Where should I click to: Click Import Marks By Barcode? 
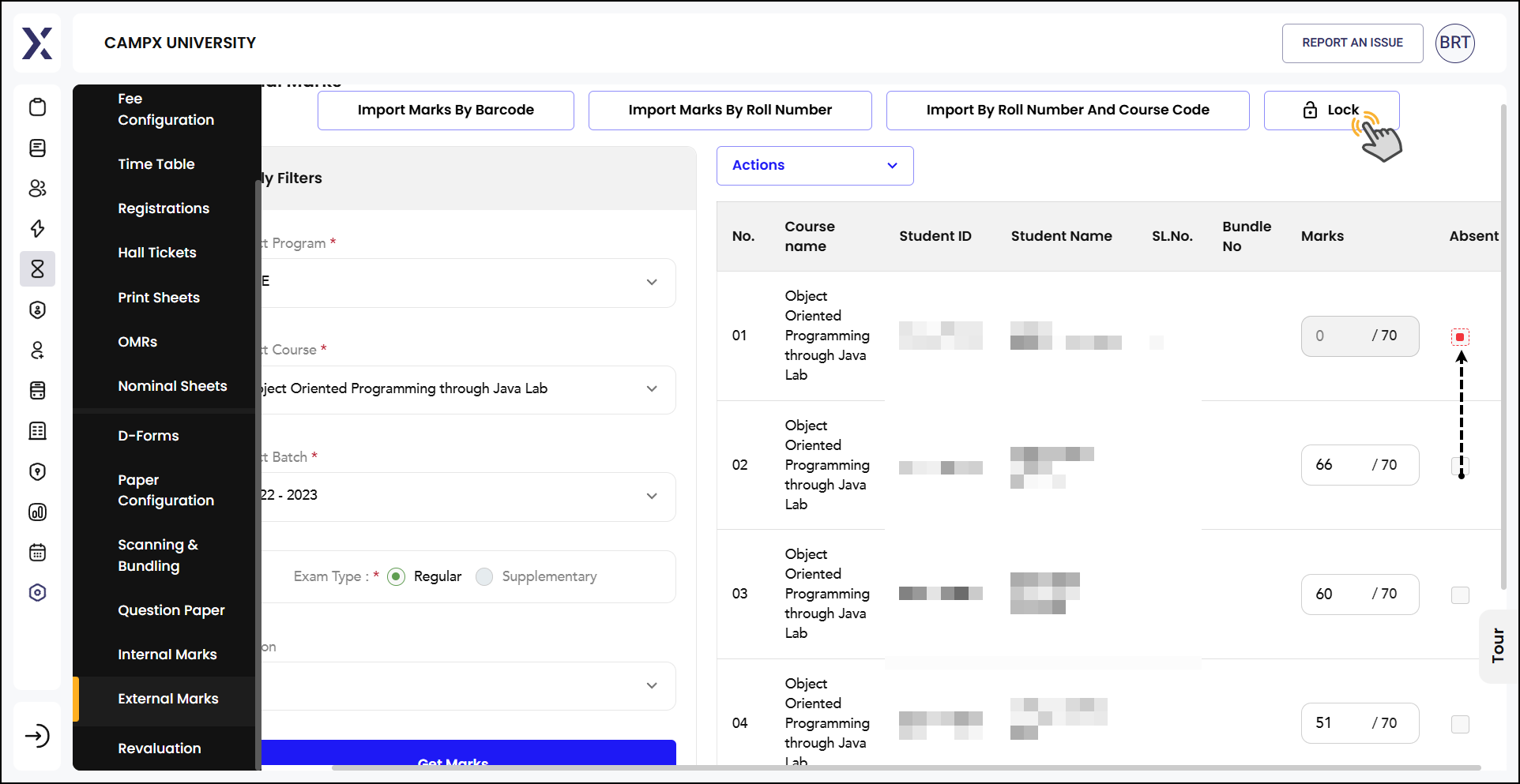pyautogui.click(x=446, y=111)
